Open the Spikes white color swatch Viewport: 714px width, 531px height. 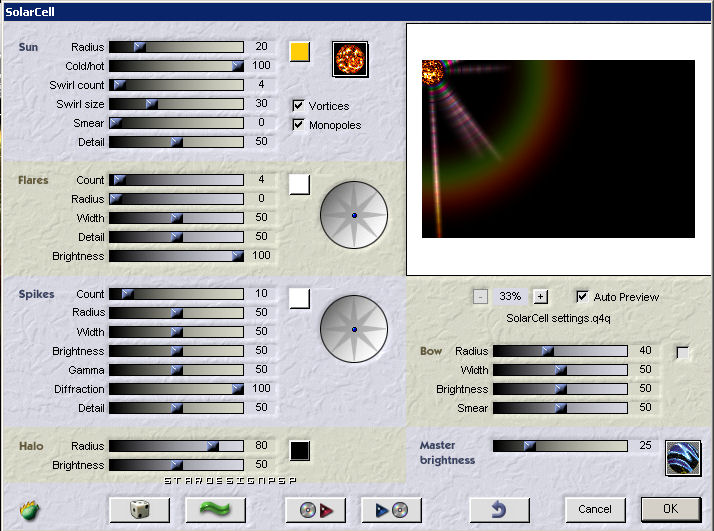300,298
